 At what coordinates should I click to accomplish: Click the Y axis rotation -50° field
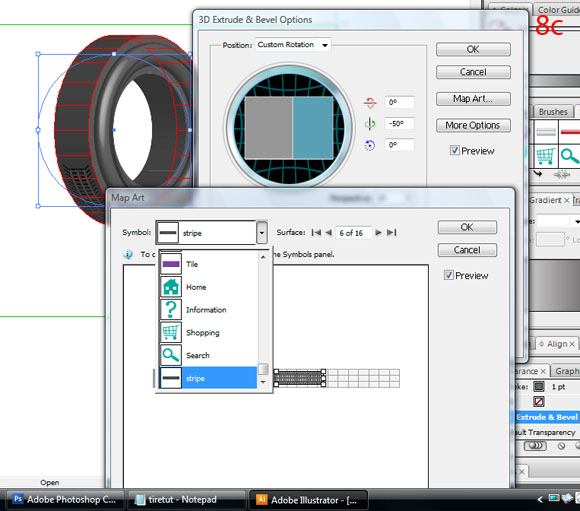coord(399,124)
